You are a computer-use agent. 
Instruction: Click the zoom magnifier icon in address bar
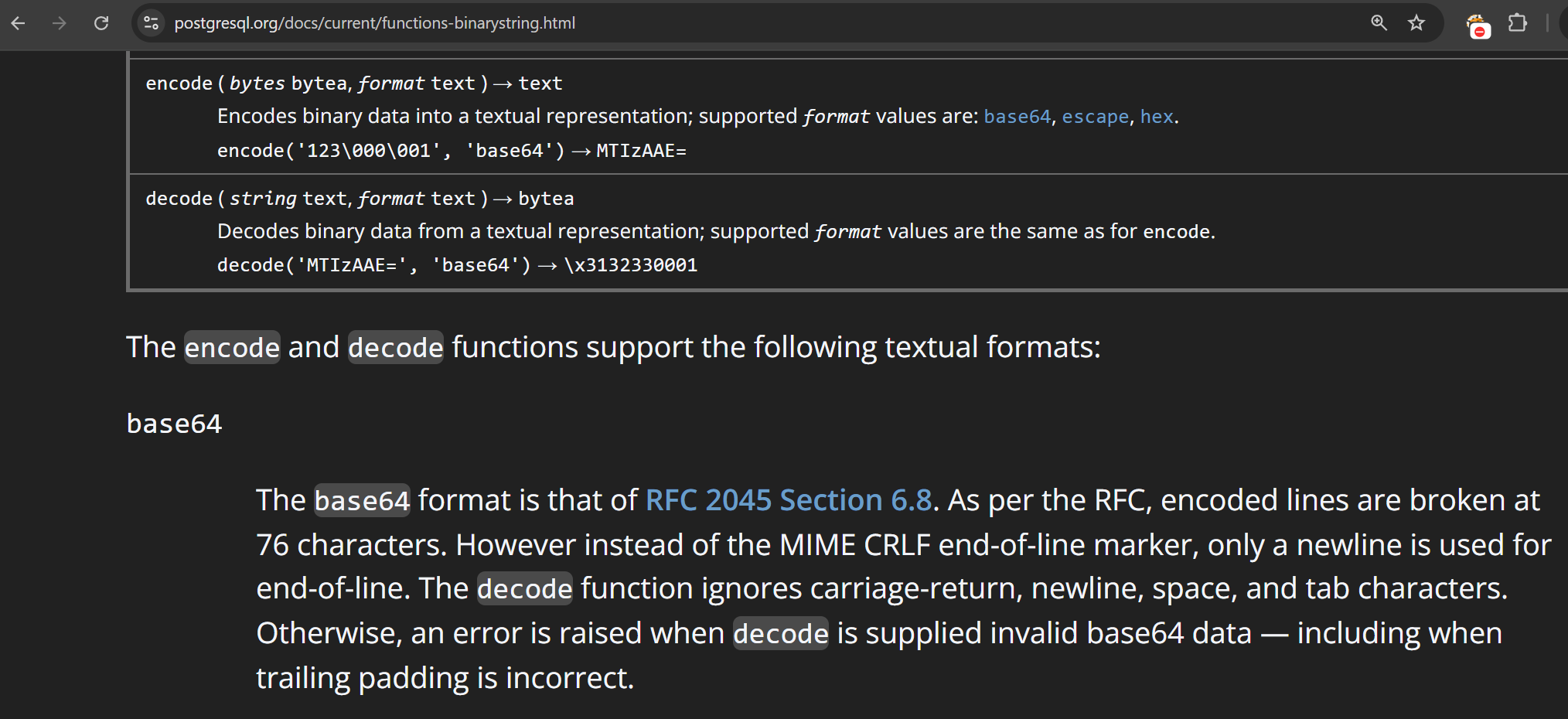(1379, 23)
